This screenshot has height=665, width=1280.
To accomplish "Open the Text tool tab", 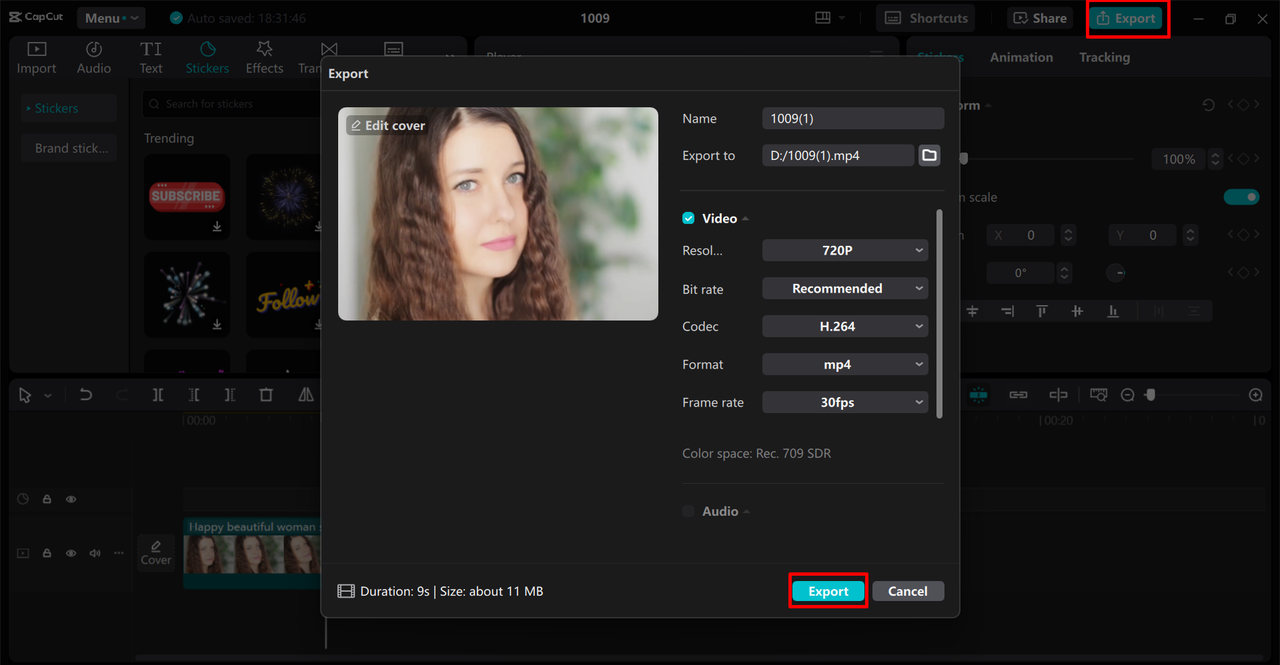I will (151, 58).
